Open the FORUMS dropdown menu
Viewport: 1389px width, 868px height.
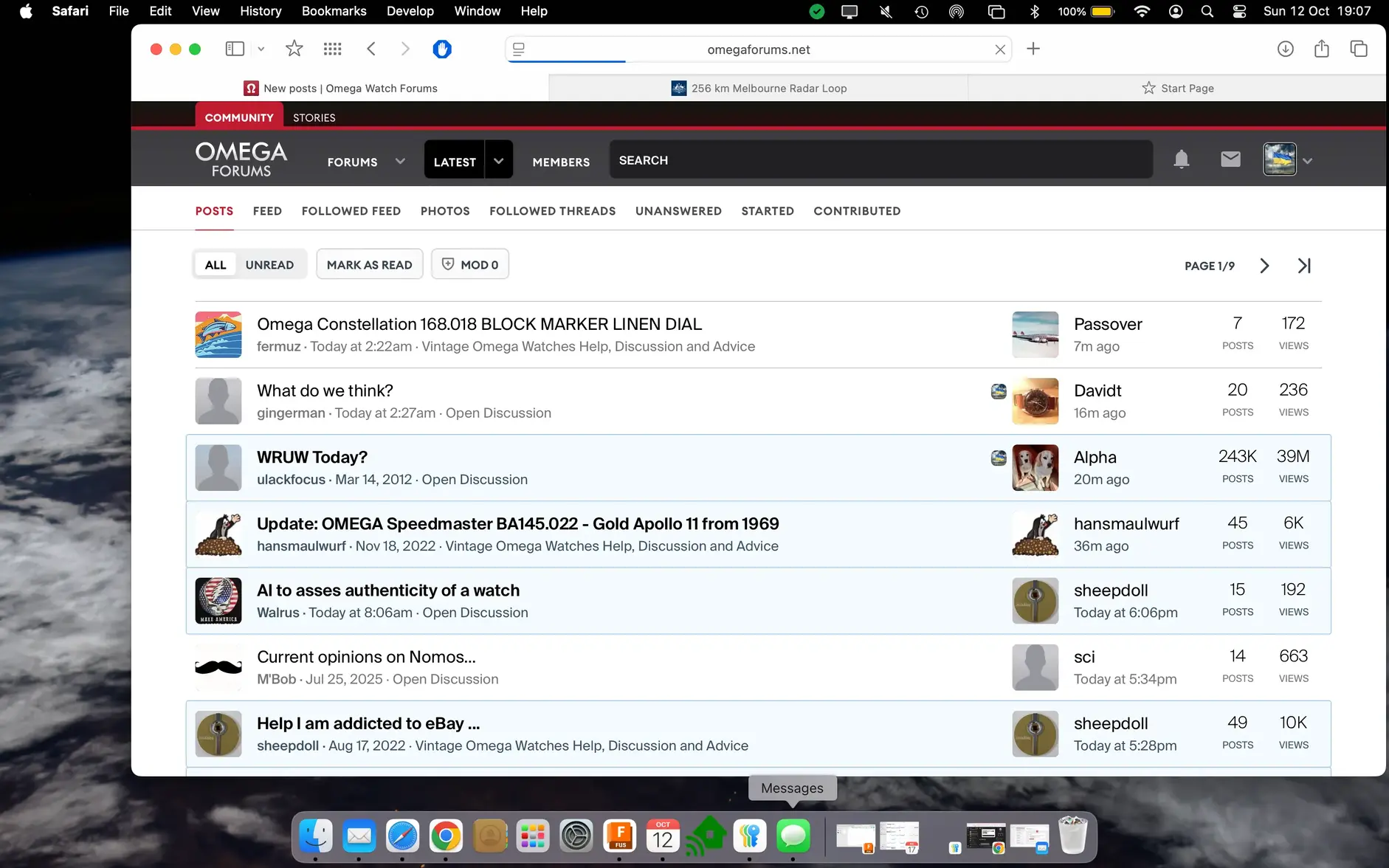pos(365,162)
